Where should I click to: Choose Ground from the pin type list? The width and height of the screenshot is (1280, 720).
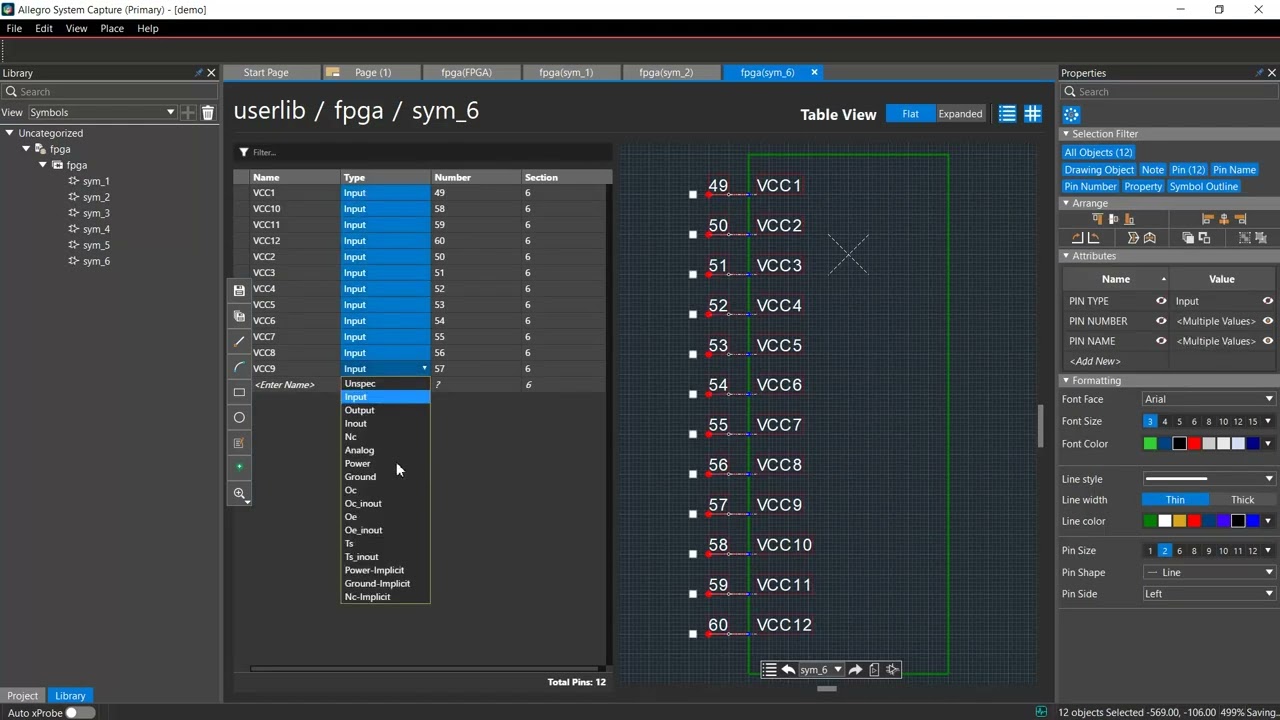point(385,477)
